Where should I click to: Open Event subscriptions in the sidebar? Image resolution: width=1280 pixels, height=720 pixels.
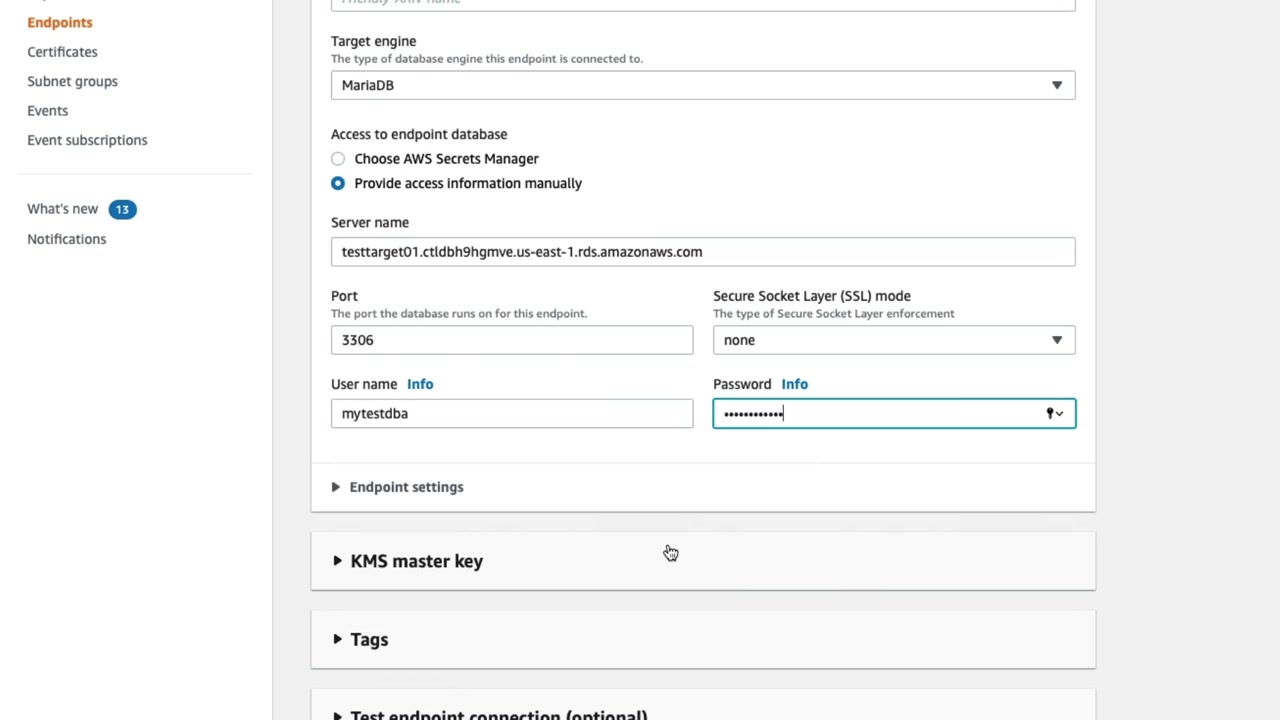pos(87,140)
